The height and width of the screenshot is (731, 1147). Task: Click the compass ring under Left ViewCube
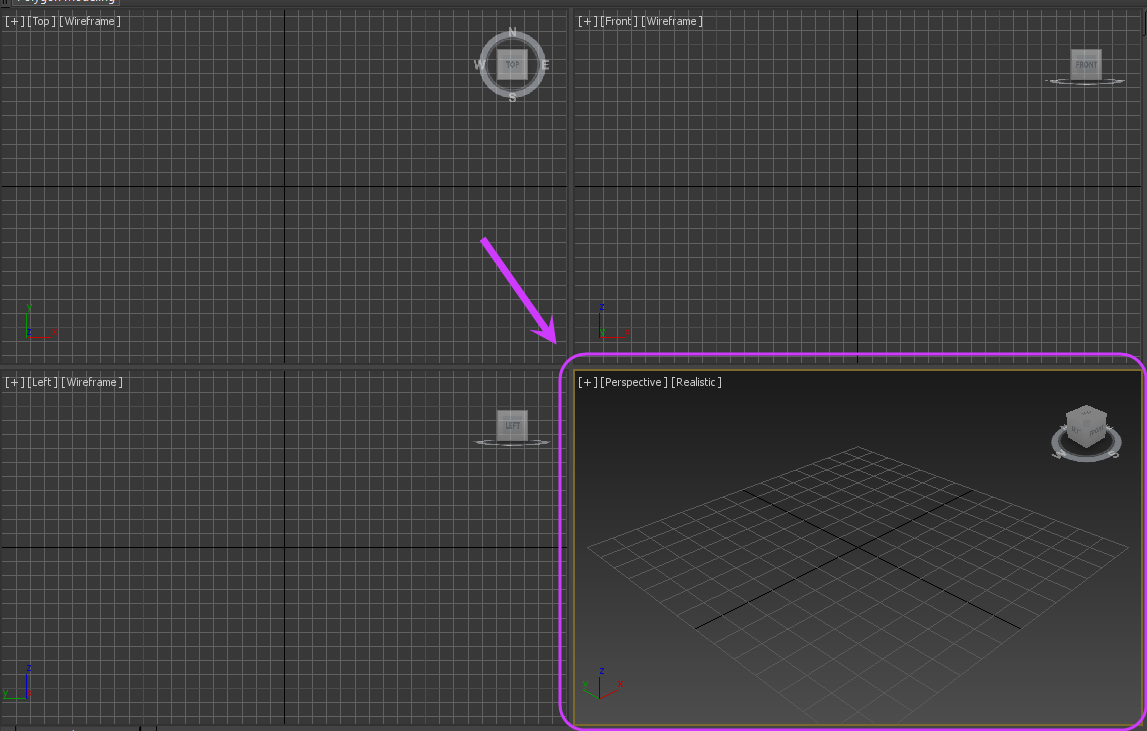click(512, 443)
